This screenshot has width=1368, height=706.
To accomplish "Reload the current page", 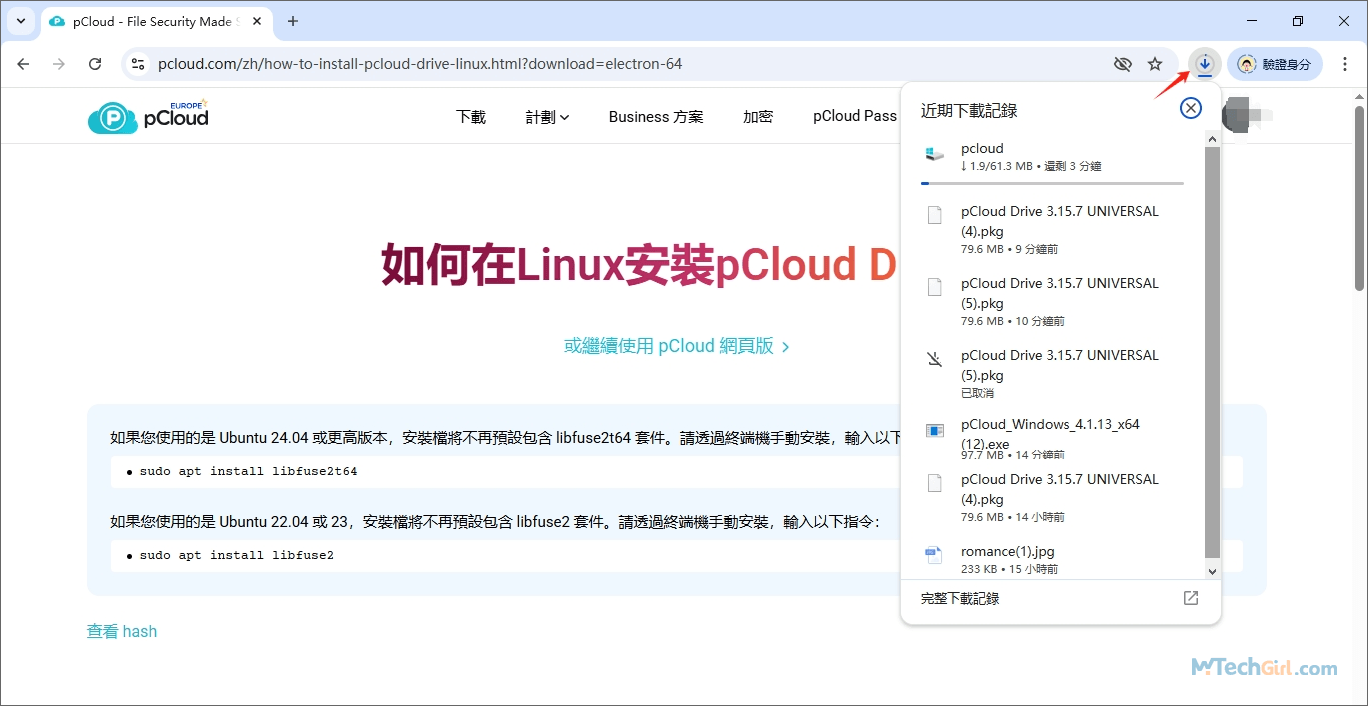I will [x=95, y=64].
